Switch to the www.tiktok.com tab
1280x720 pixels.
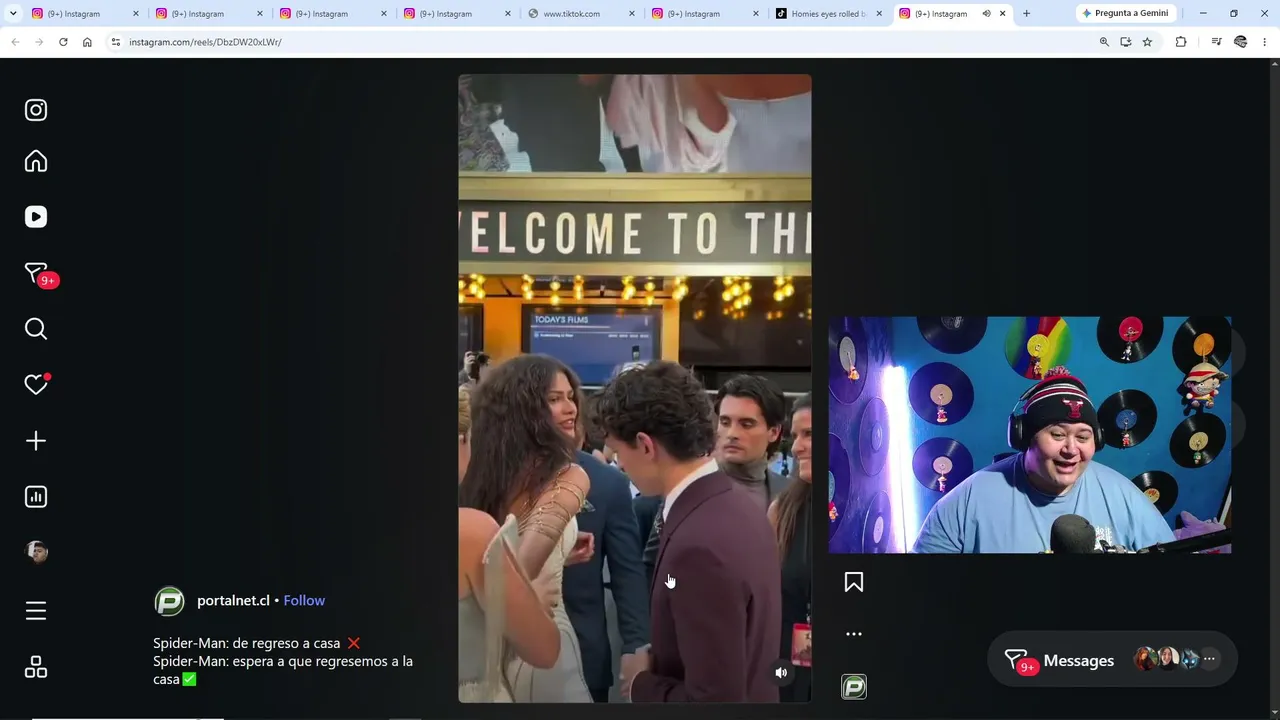click(571, 14)
